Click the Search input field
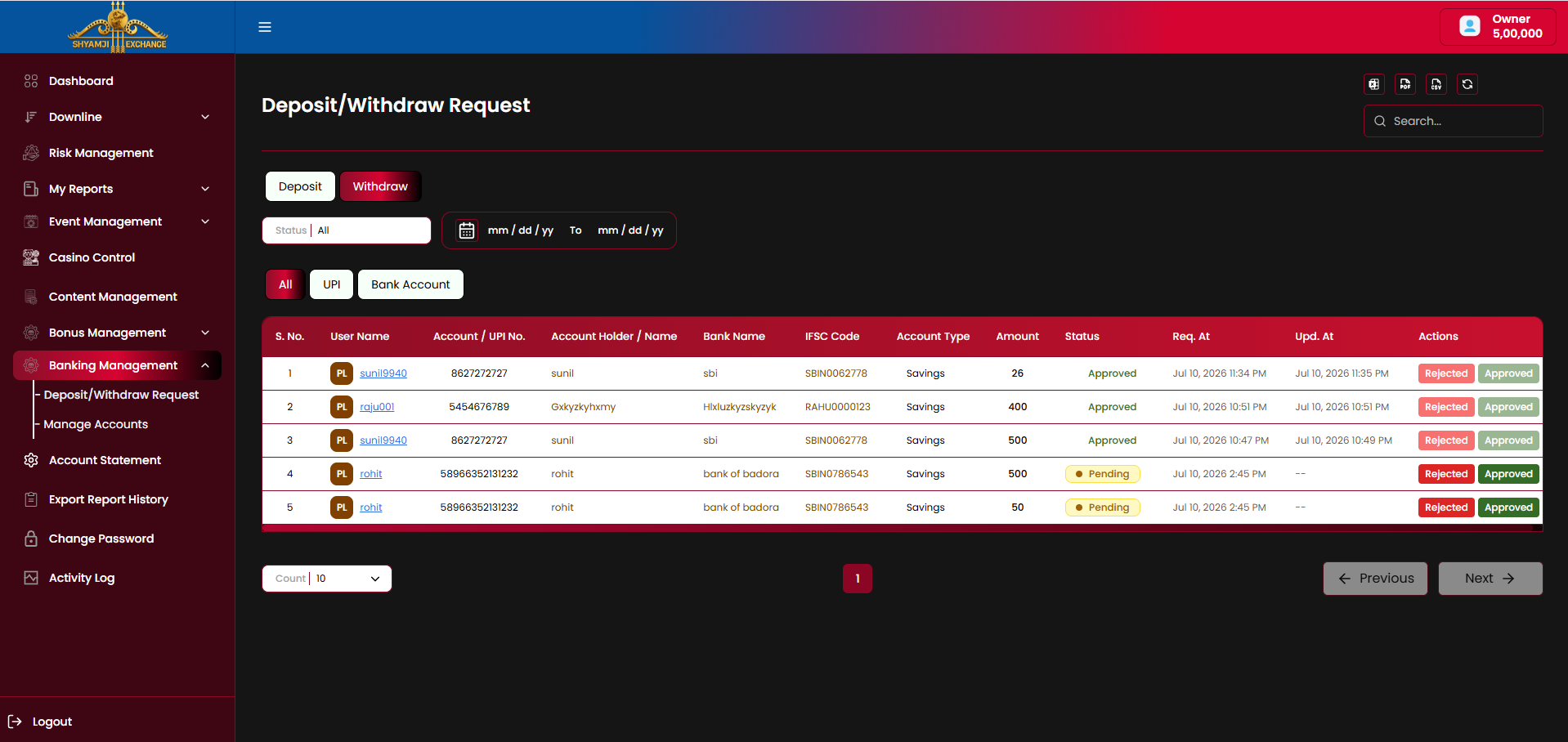This screenshot has height=742, width=1568. 1454,121
